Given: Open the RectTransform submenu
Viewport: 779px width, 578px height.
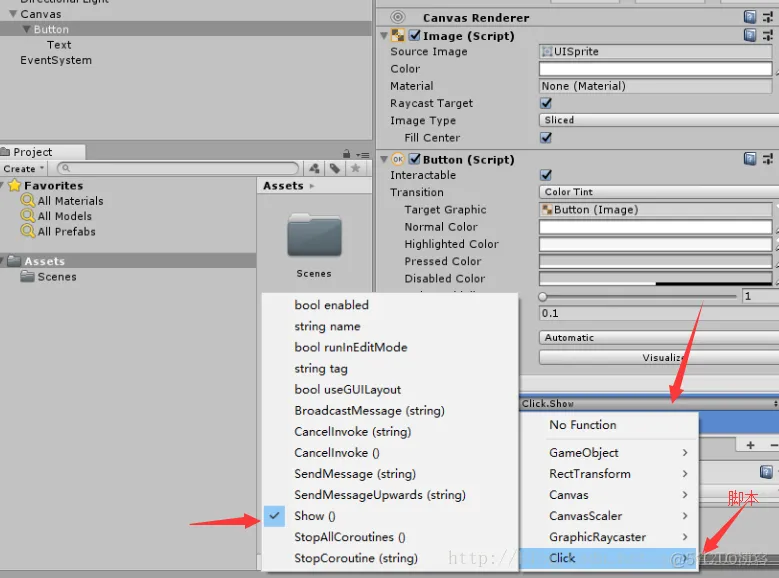Looking at the screenshot, I should coord(609,474).
